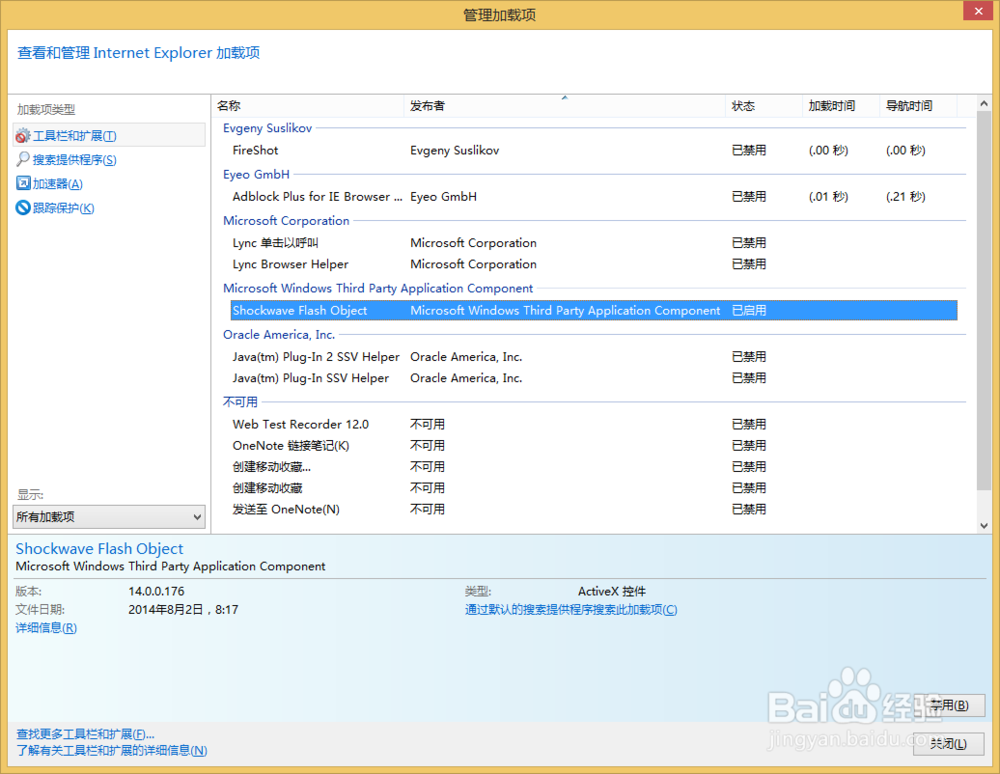Select Java(tm) Plug-In SSV Helper row

click(x=593, y=378)
